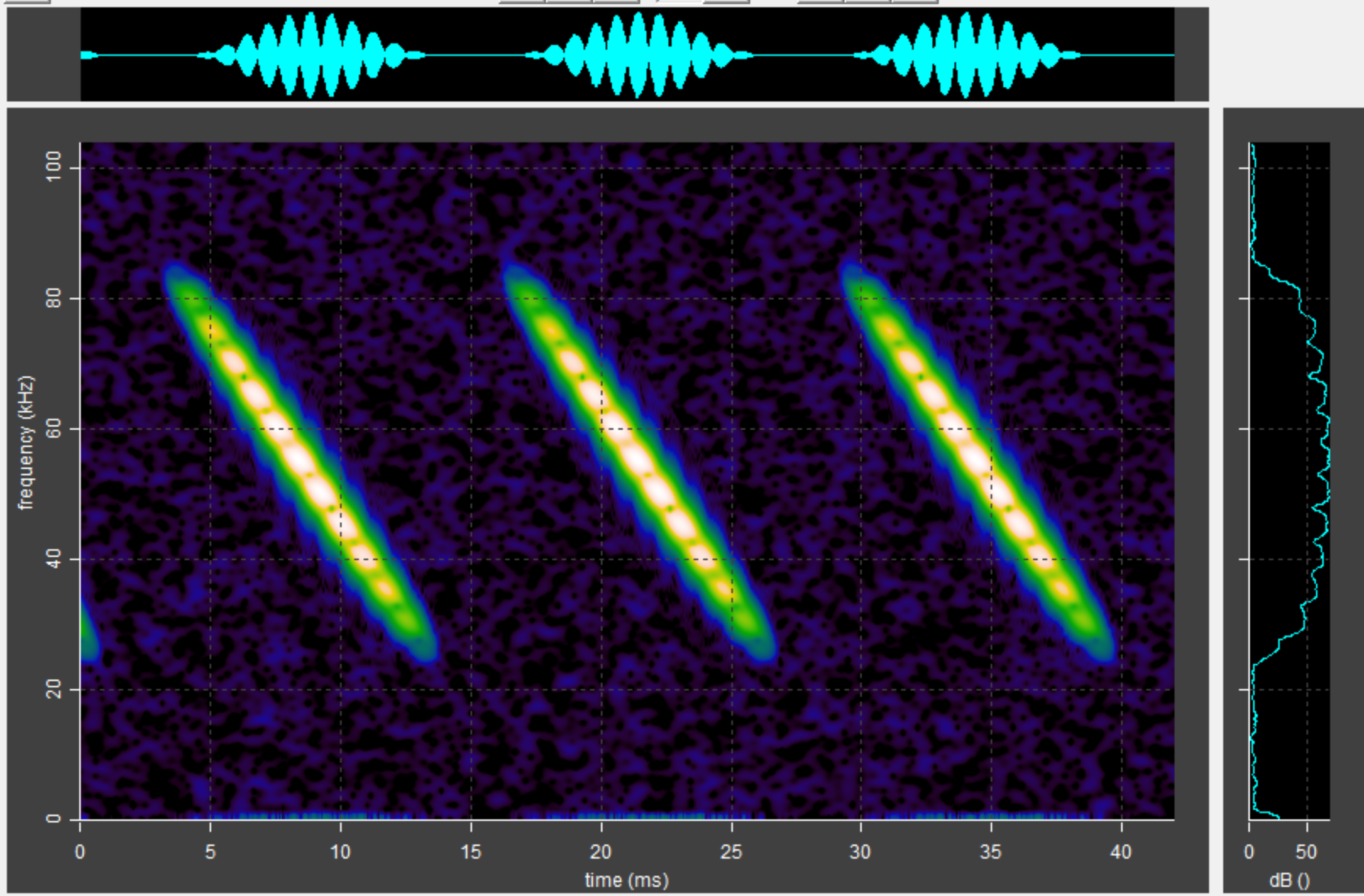
Task: Click the first pulse in the waveform panel
Action: click(x=311, y=55)
